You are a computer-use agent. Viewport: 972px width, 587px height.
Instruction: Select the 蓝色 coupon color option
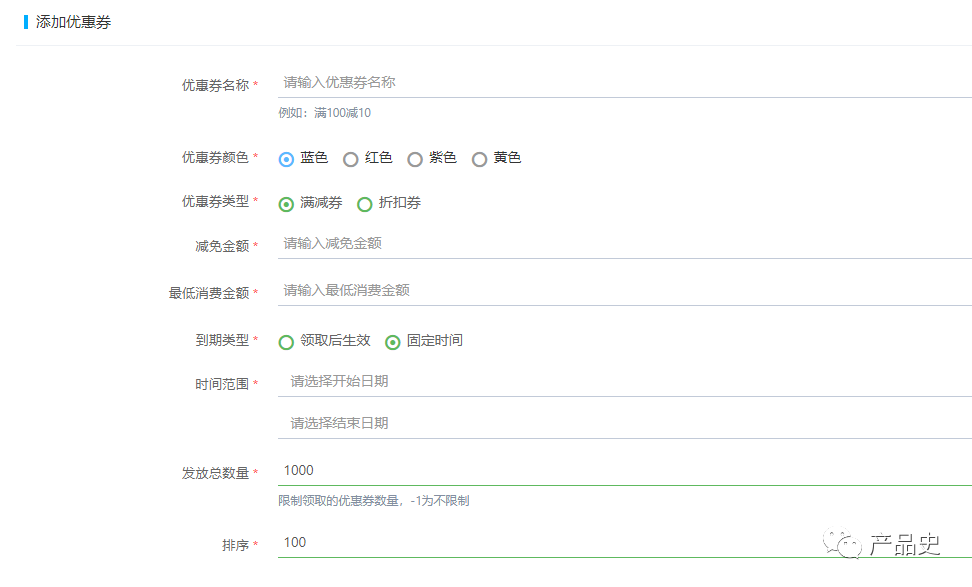click(287, 159)
